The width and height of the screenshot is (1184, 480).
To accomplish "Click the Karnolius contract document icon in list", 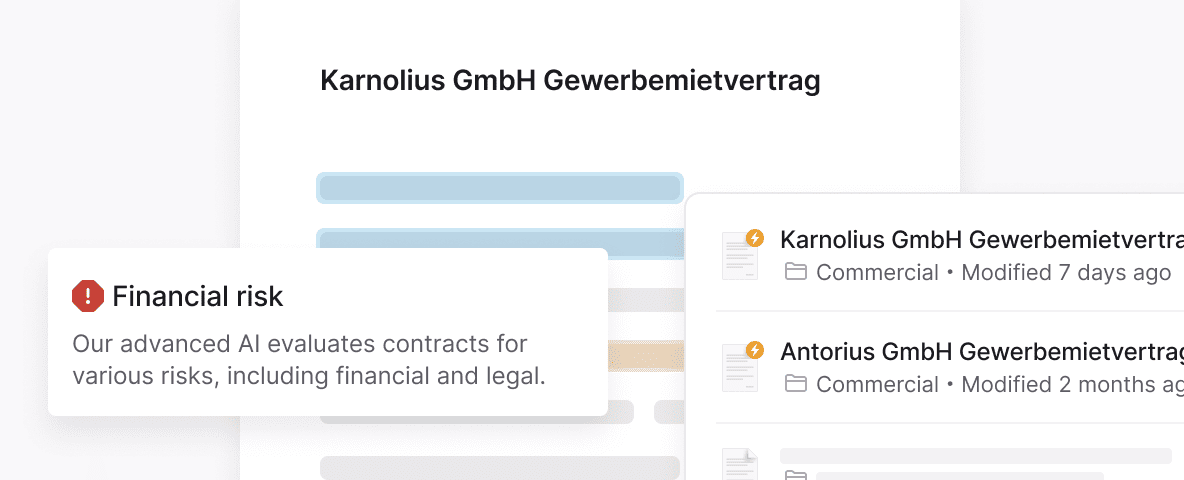I will pyautogui.click(x=739, y=256).
